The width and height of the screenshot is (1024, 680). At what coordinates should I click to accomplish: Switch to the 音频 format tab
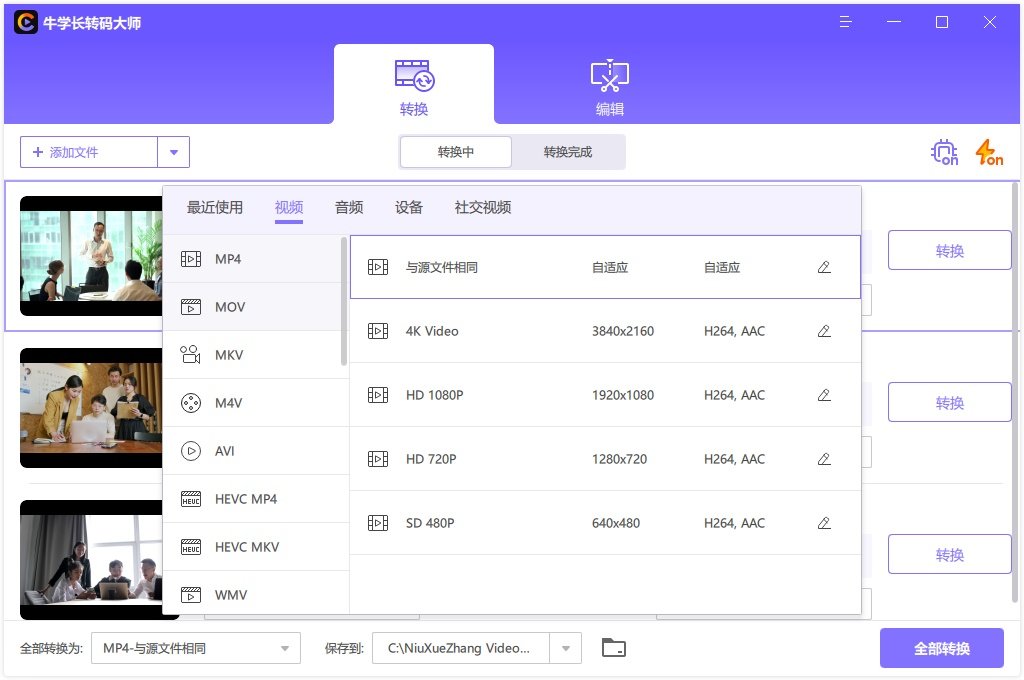[348, 207]
